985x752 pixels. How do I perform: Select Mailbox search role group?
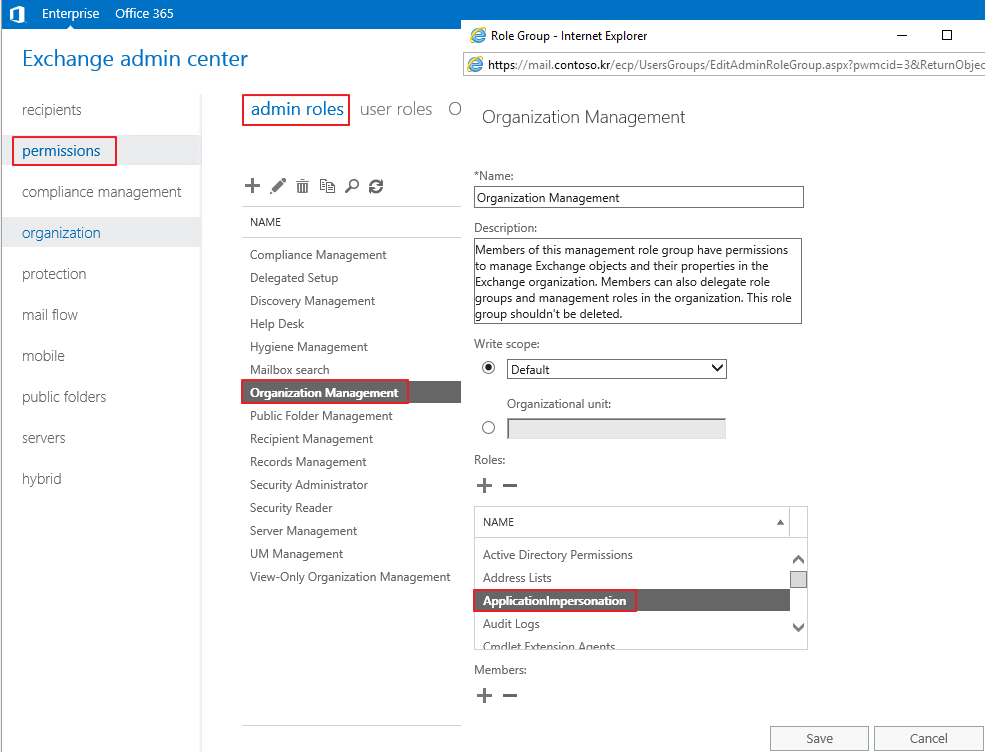pos(290,370)
